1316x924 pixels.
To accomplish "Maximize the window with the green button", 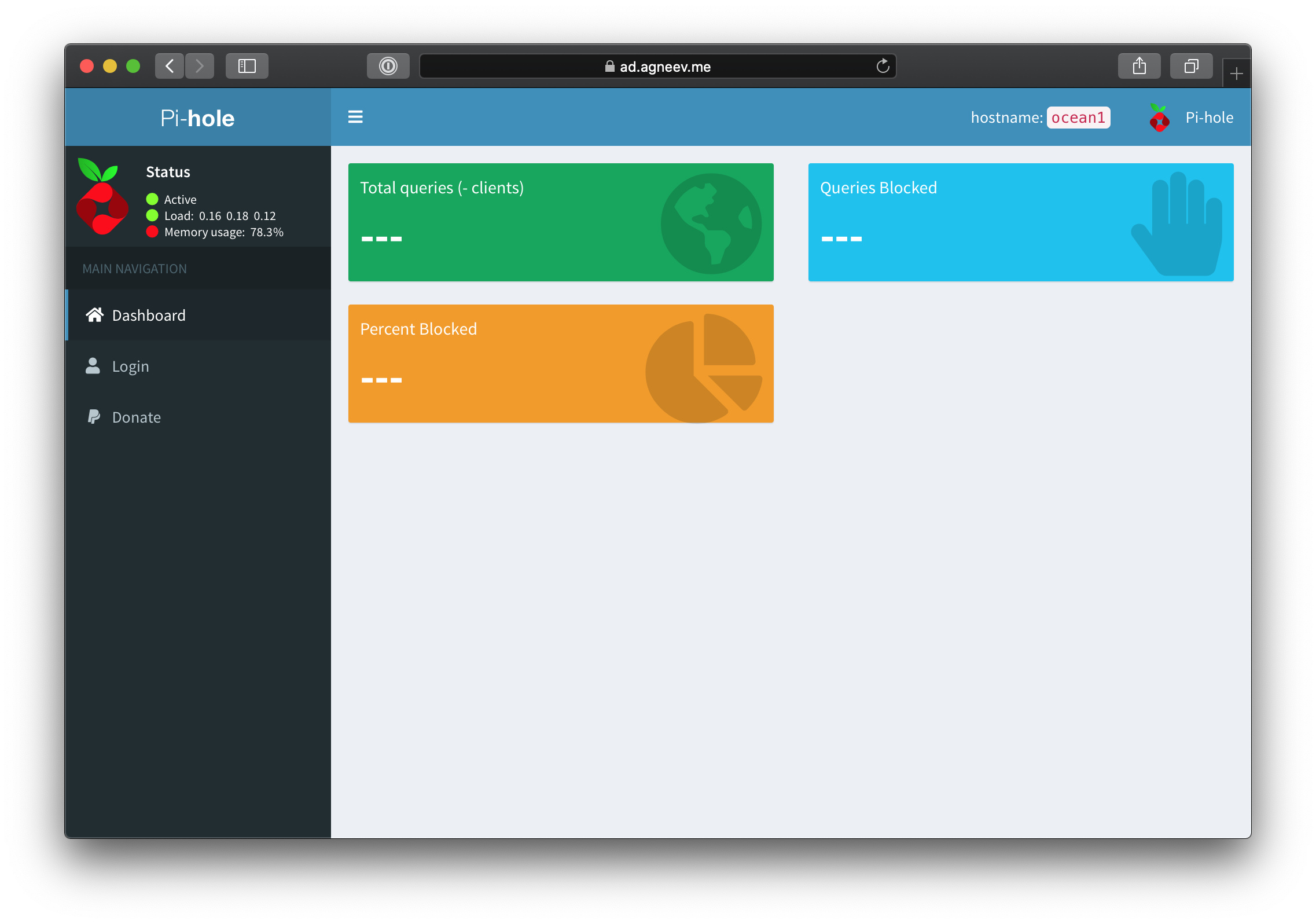I will pos(133,66).
